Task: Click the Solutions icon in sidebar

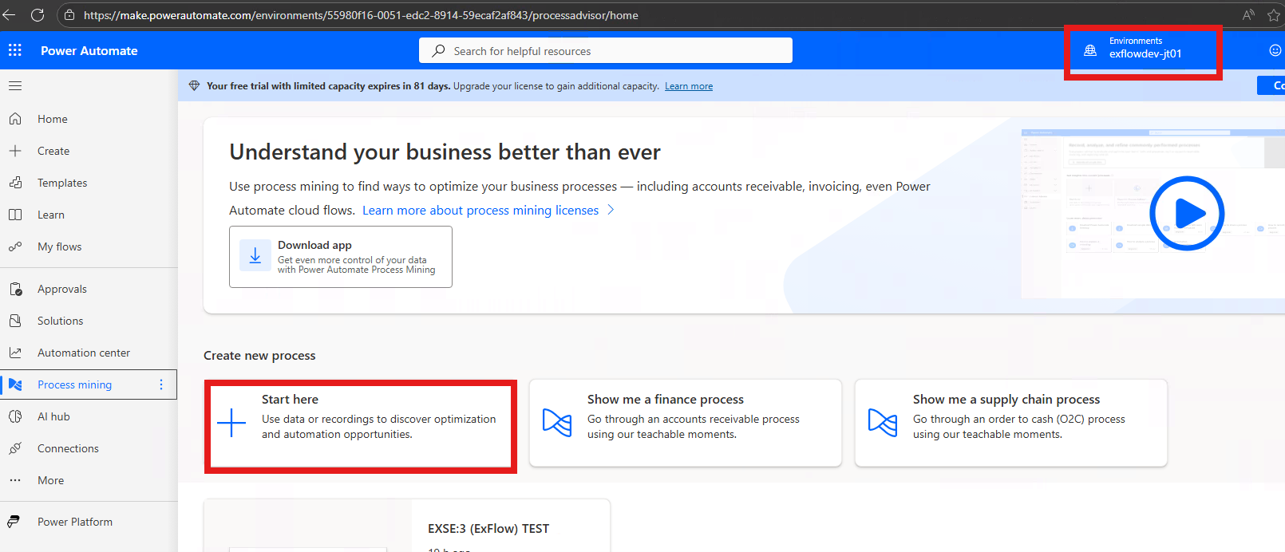Action: 15,321
